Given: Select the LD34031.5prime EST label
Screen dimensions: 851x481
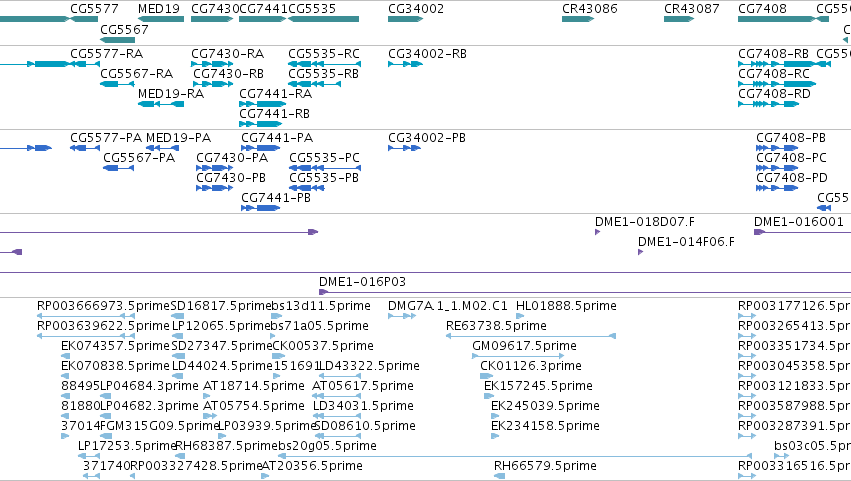Looking at the screenshot, I should click(363, 406).
